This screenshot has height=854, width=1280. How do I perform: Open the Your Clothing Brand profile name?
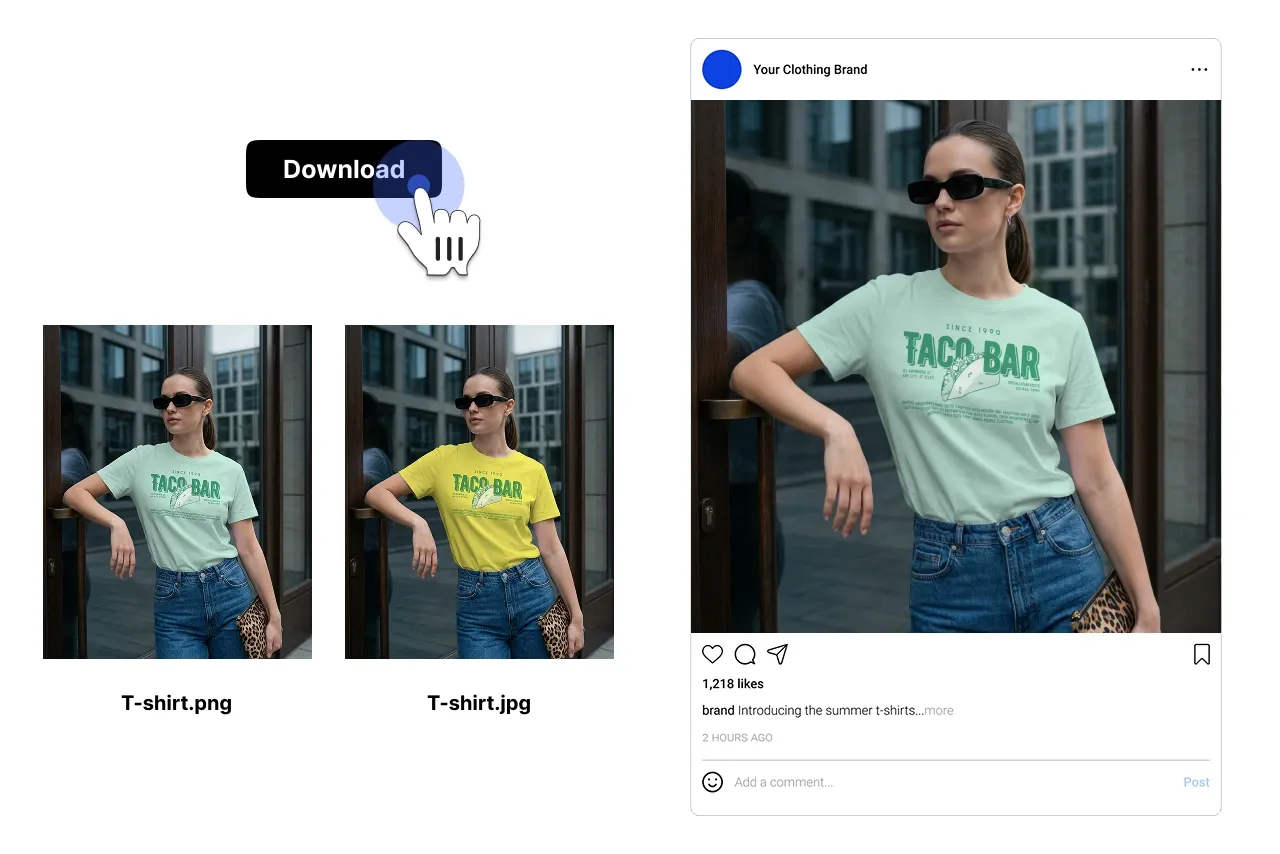(810, 69)
